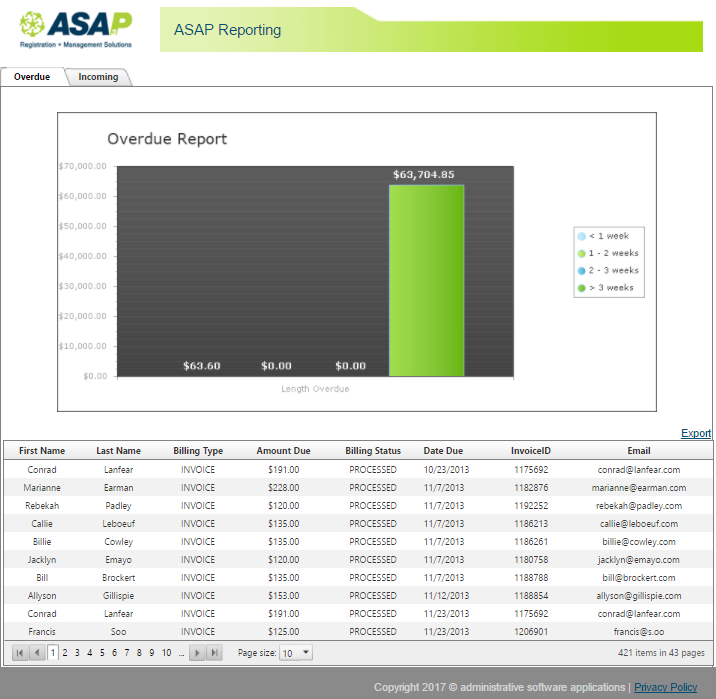
Task: Click the Export link
Action: (x=696, y=433)
